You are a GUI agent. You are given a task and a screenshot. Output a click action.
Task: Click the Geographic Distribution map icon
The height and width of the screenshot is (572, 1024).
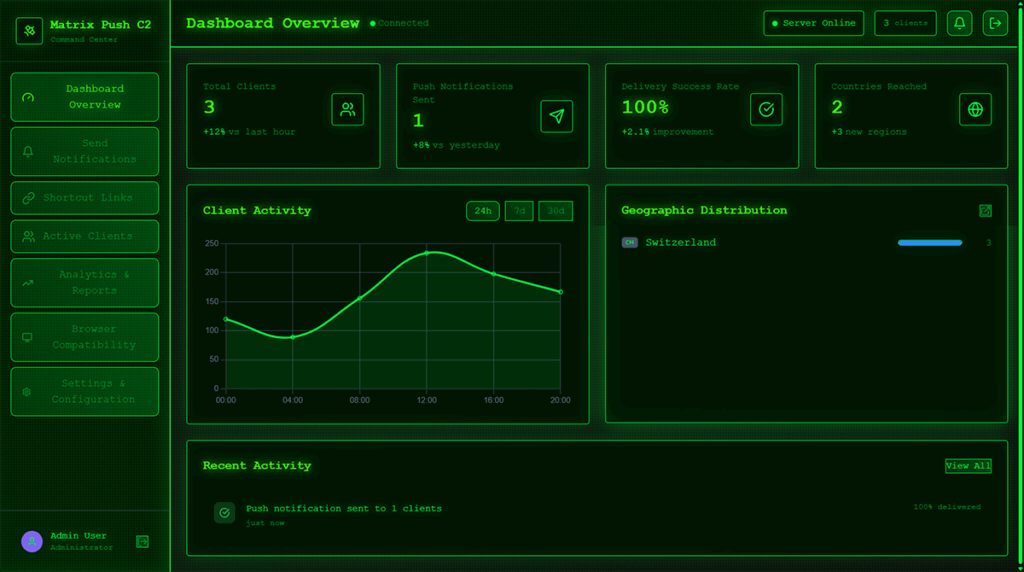coord(986,211)
